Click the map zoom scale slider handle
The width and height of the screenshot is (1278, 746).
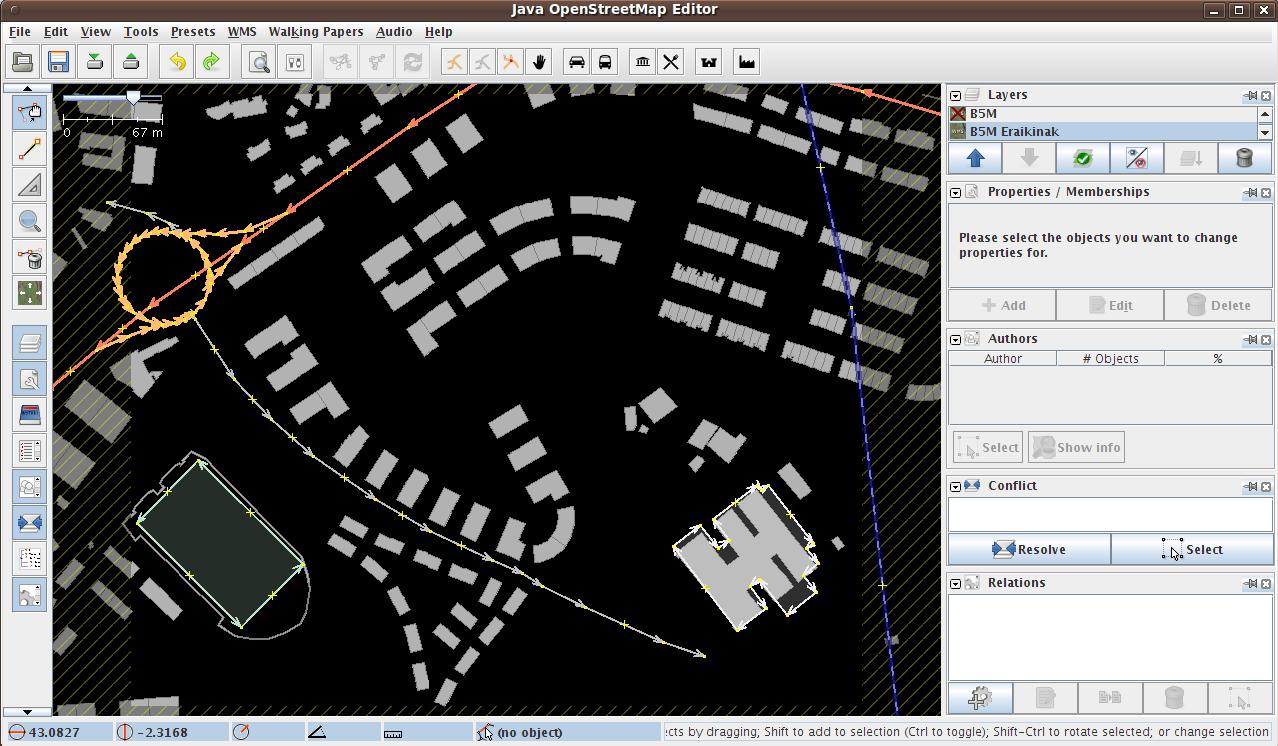(x=134, y=97)
